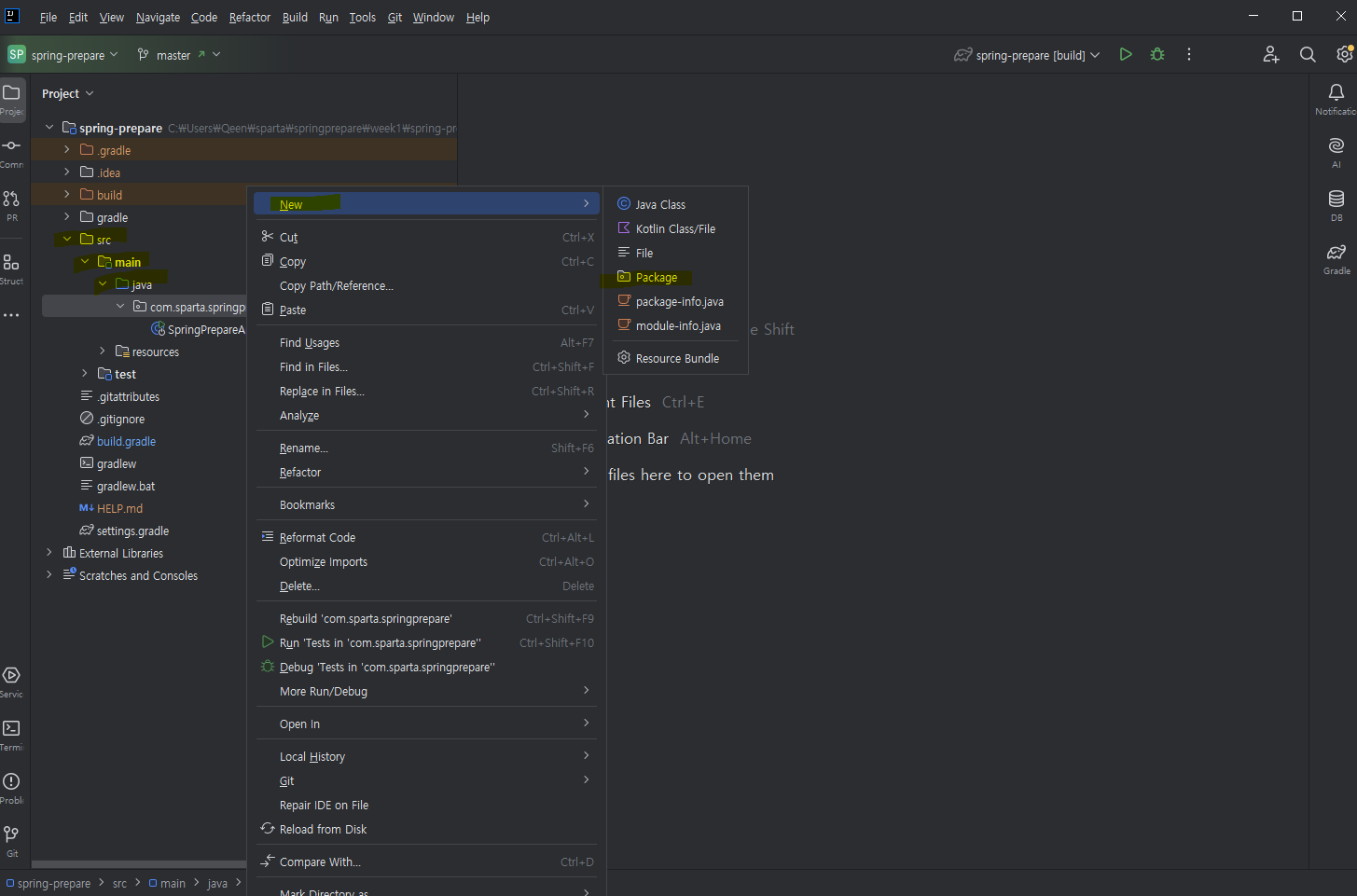
Task: Click Cut in context menu
Action: (426, 237)
